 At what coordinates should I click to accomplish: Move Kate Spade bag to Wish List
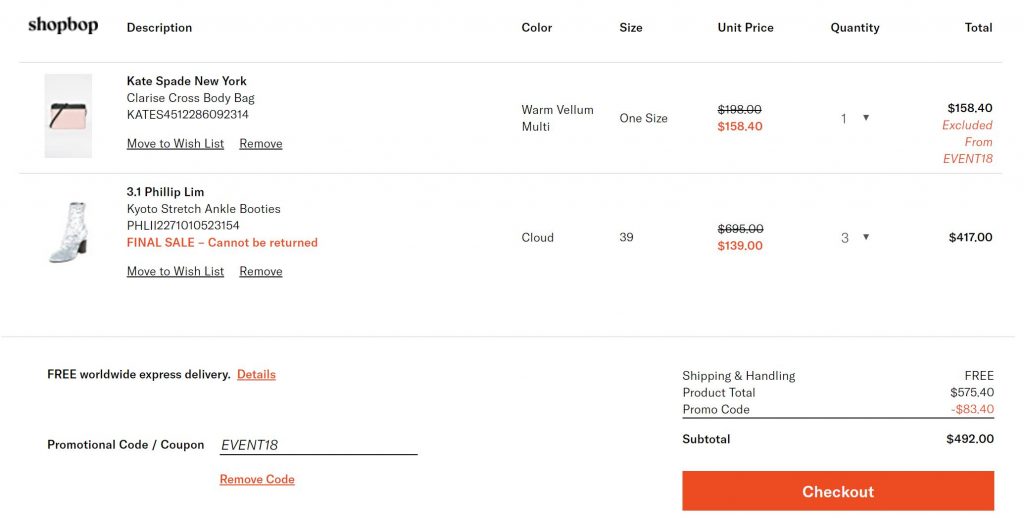175,144
